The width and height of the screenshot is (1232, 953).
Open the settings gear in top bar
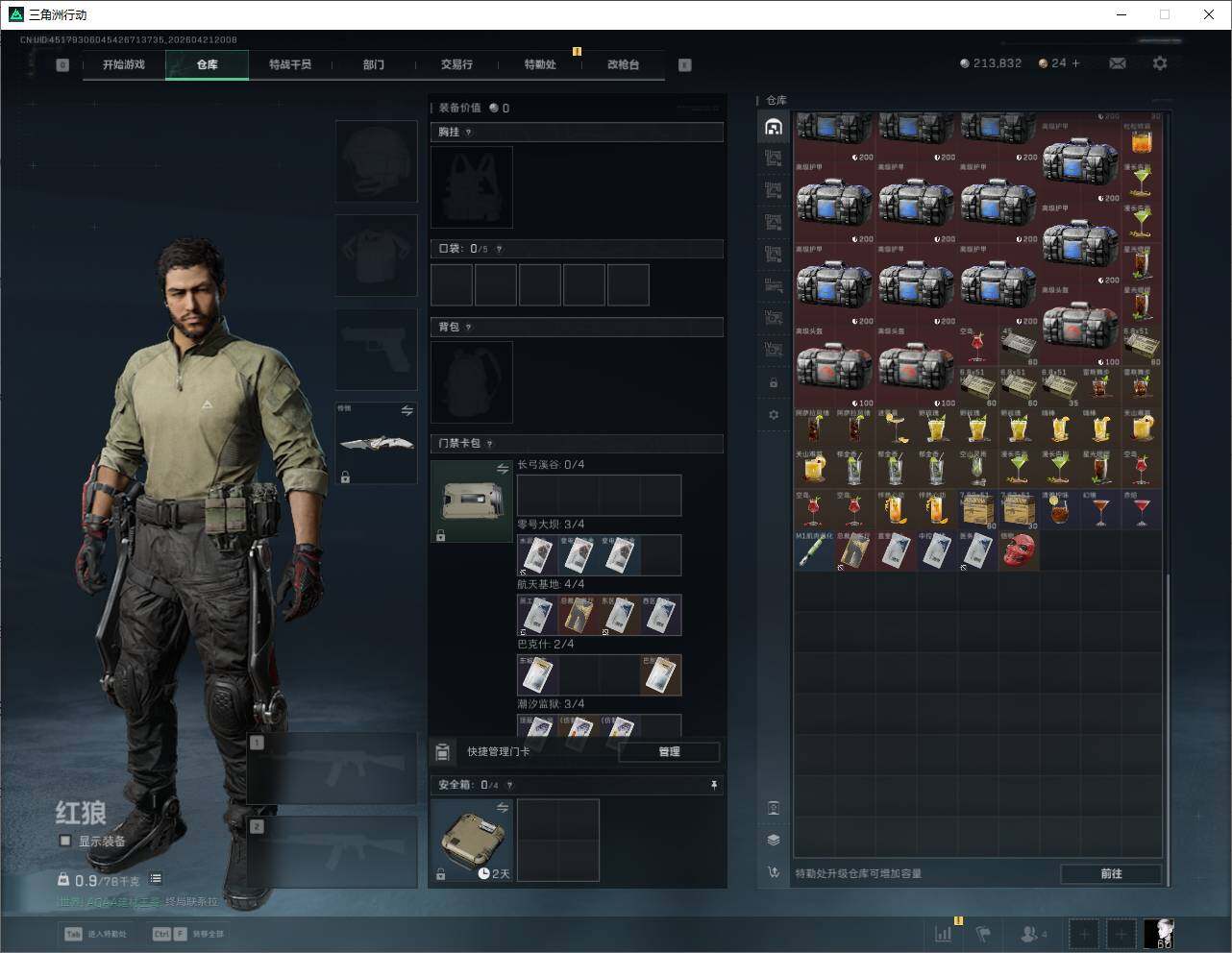tap(1160, 63)
